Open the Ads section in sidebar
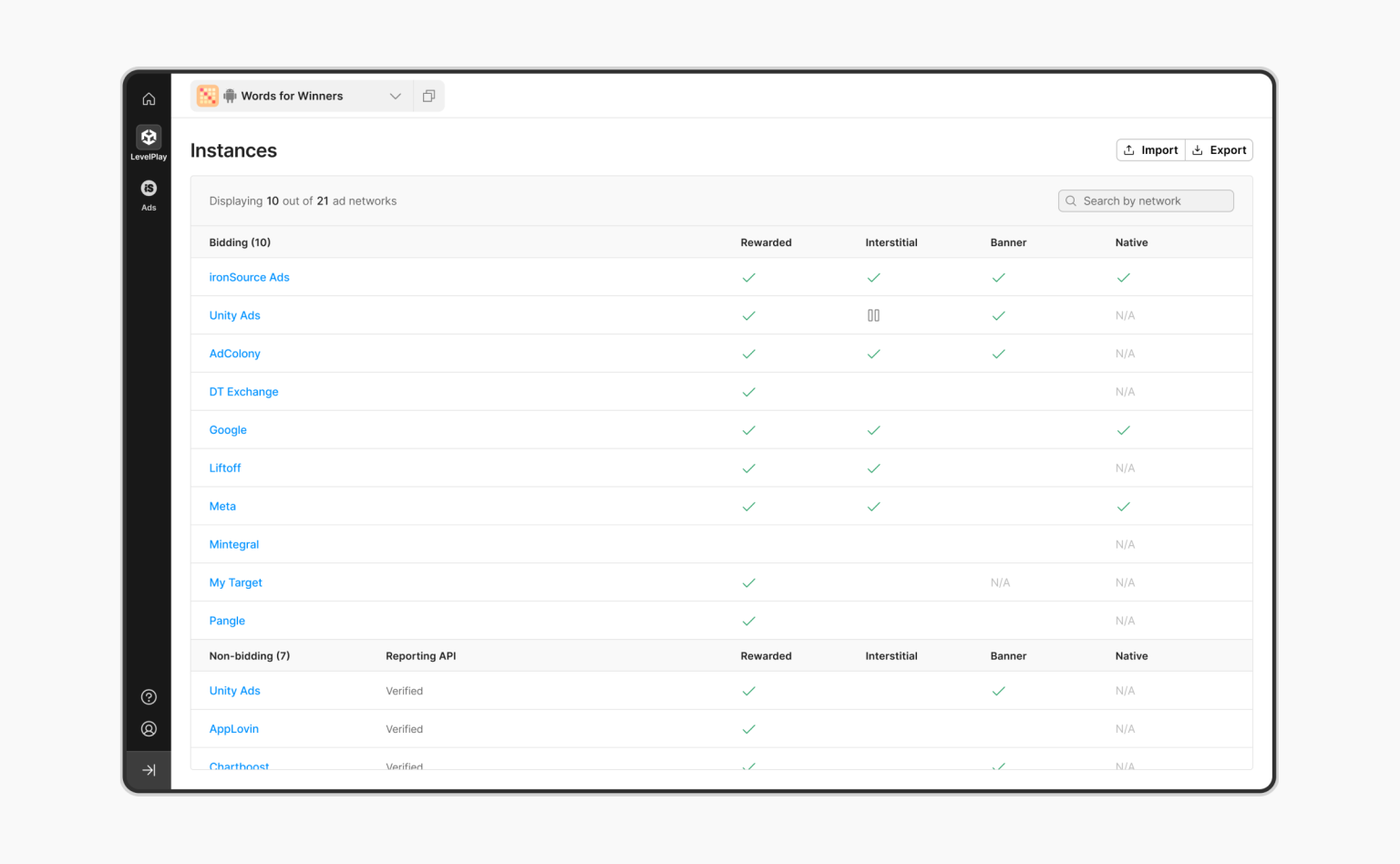Screen dimensions: 1400x864 (x=149, y=189)
